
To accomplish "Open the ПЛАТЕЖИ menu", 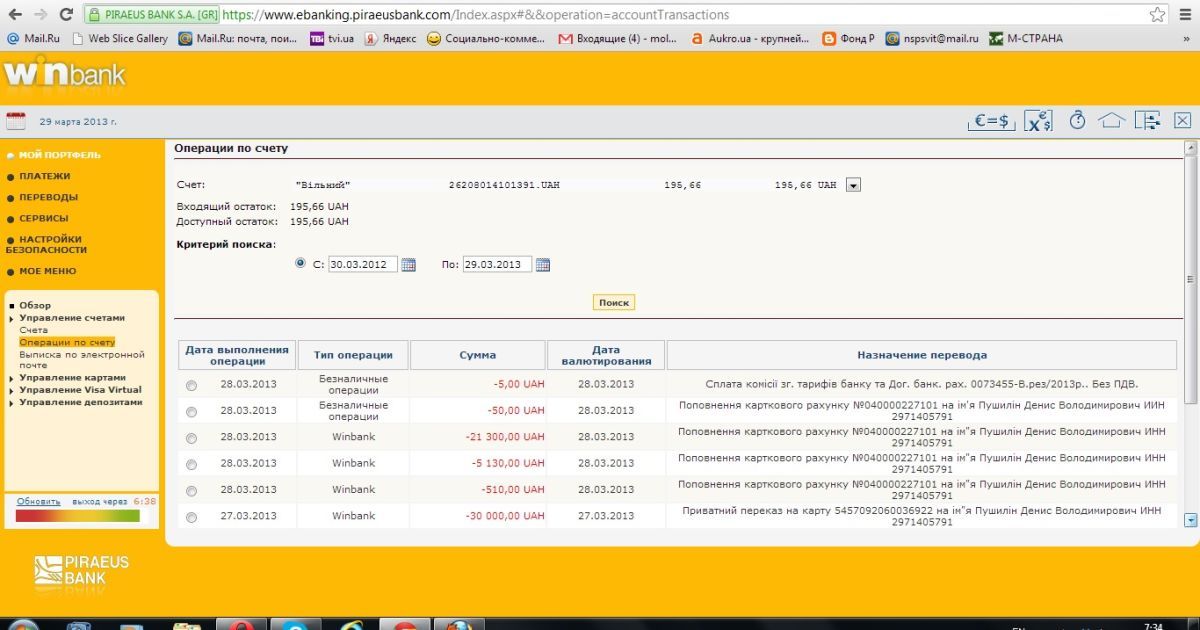I will (44, 176).
